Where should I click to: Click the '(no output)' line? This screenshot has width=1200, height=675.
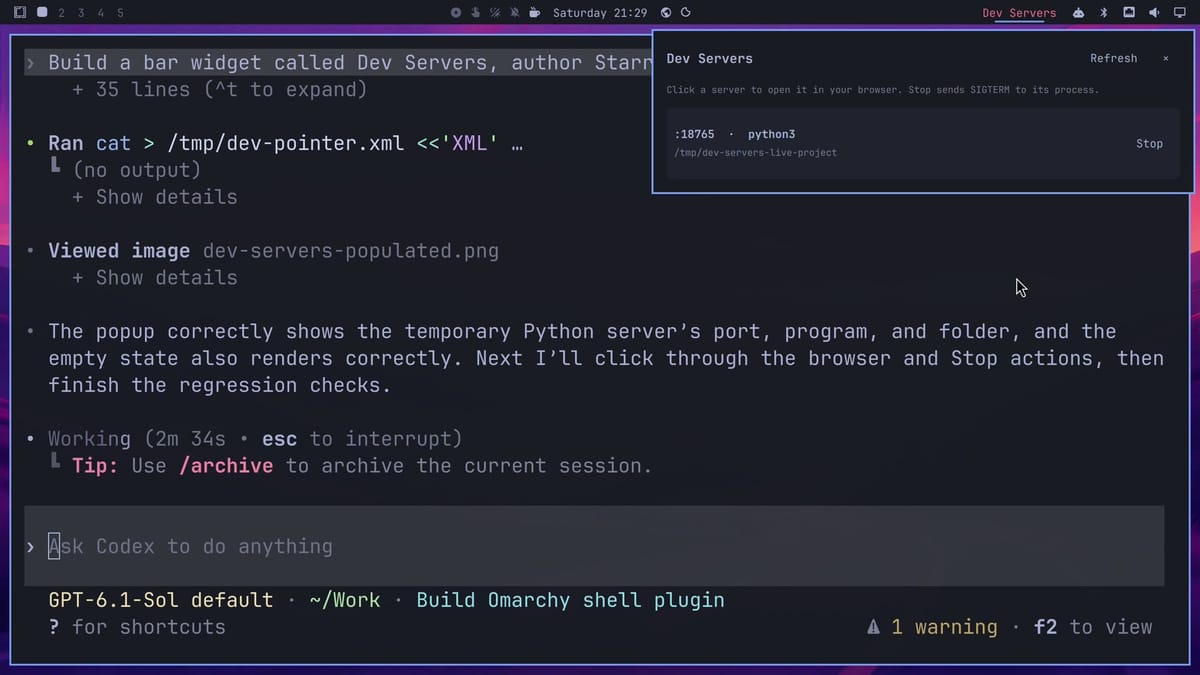coord(137,170)
